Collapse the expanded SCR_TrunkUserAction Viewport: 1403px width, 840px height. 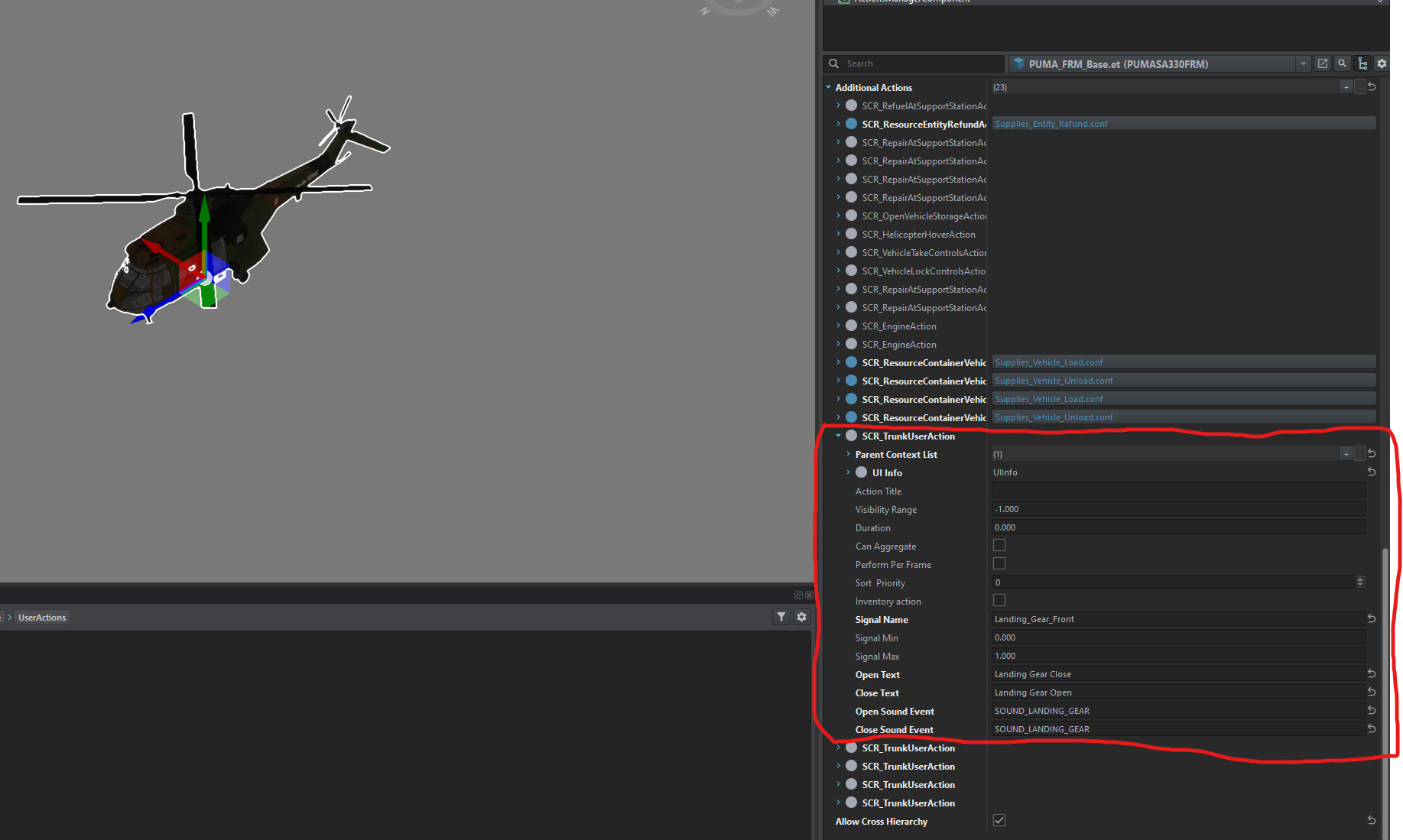838,436
